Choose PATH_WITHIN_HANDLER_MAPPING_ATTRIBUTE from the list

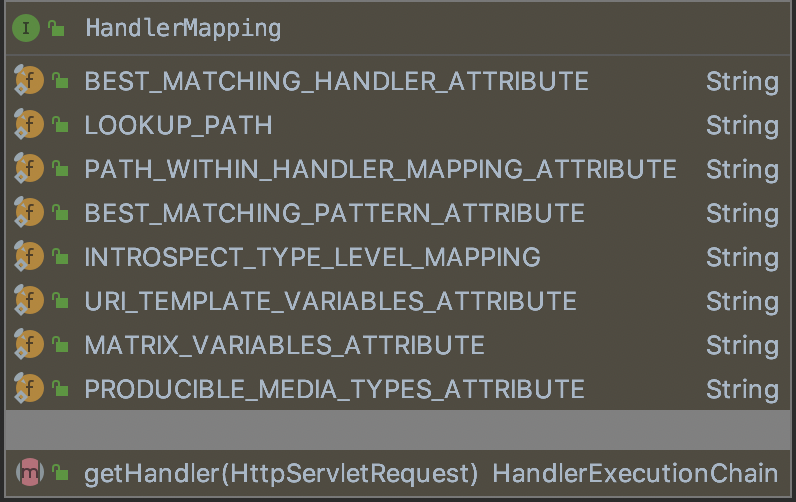[x=380, y=170]
